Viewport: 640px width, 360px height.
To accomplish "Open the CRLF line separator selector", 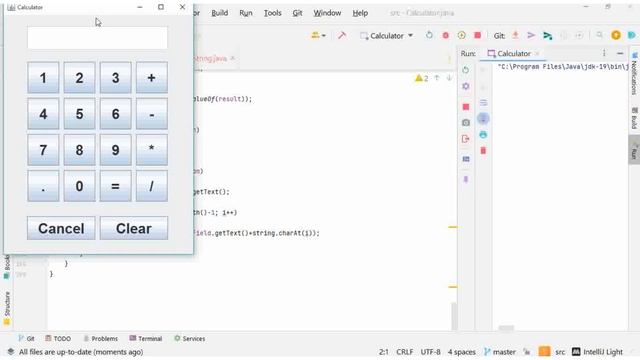I will tap(404, 352).
